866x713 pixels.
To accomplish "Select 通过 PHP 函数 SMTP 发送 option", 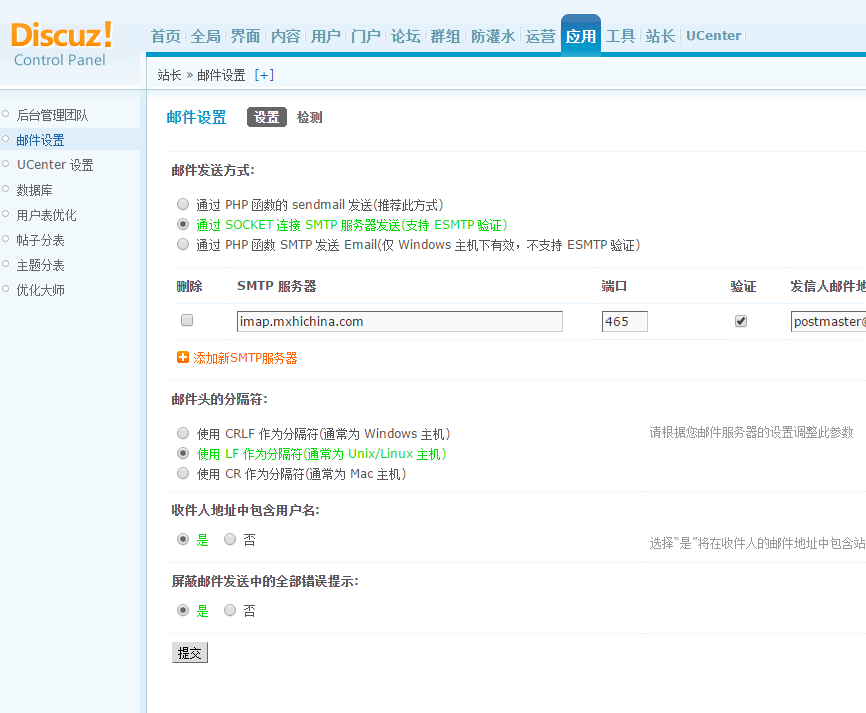I will click(183, 244).
